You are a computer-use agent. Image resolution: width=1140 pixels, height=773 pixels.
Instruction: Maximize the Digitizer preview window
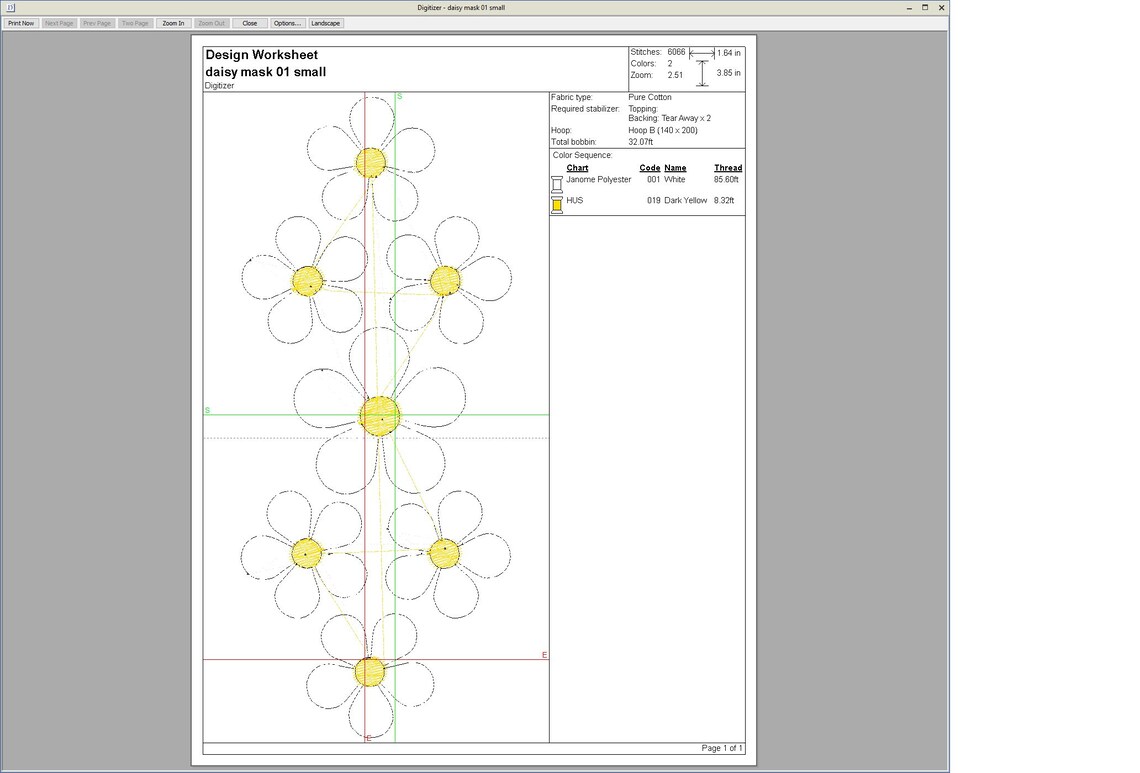(925, 7)
